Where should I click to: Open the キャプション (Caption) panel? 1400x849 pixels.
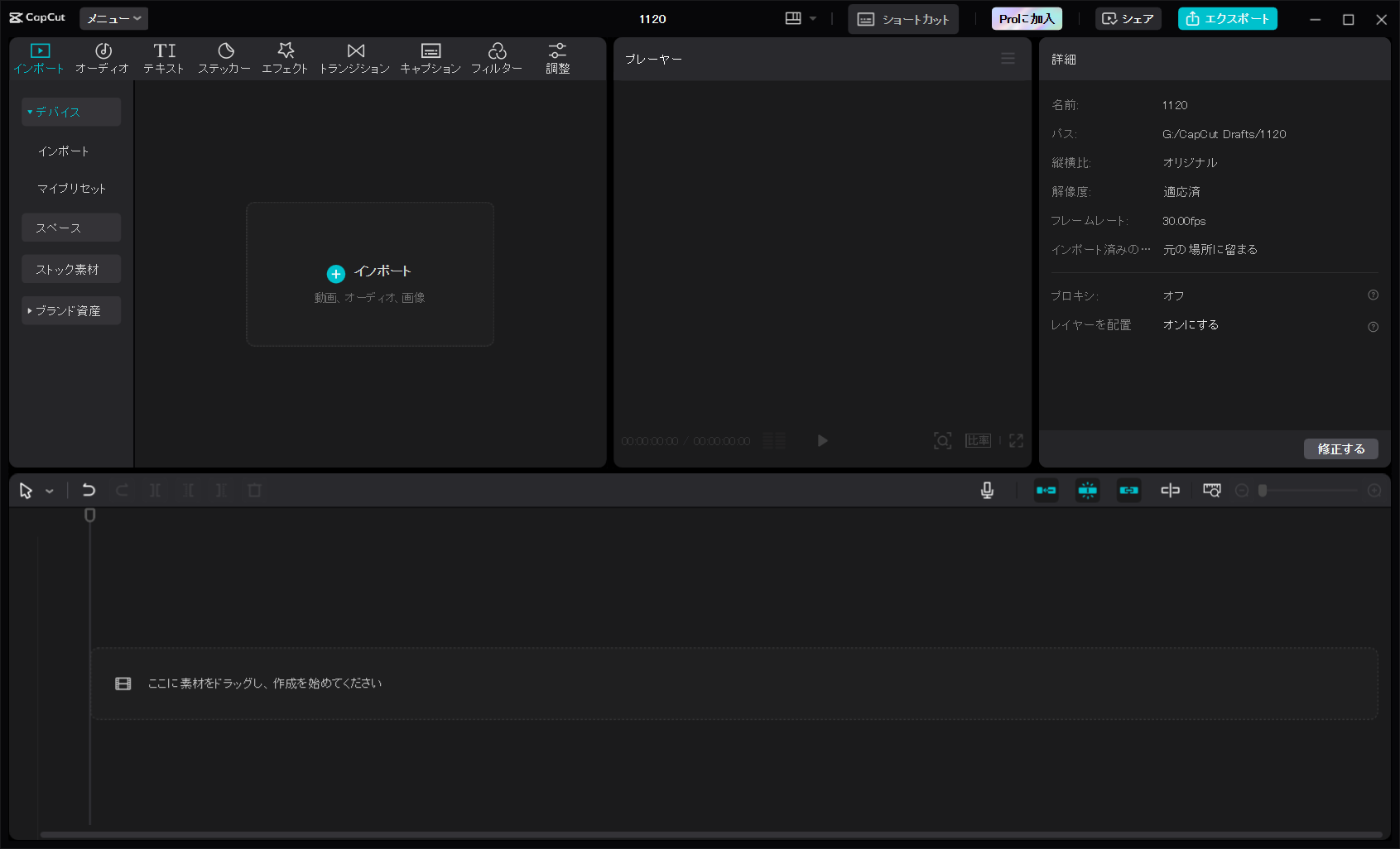click(430, 58)
